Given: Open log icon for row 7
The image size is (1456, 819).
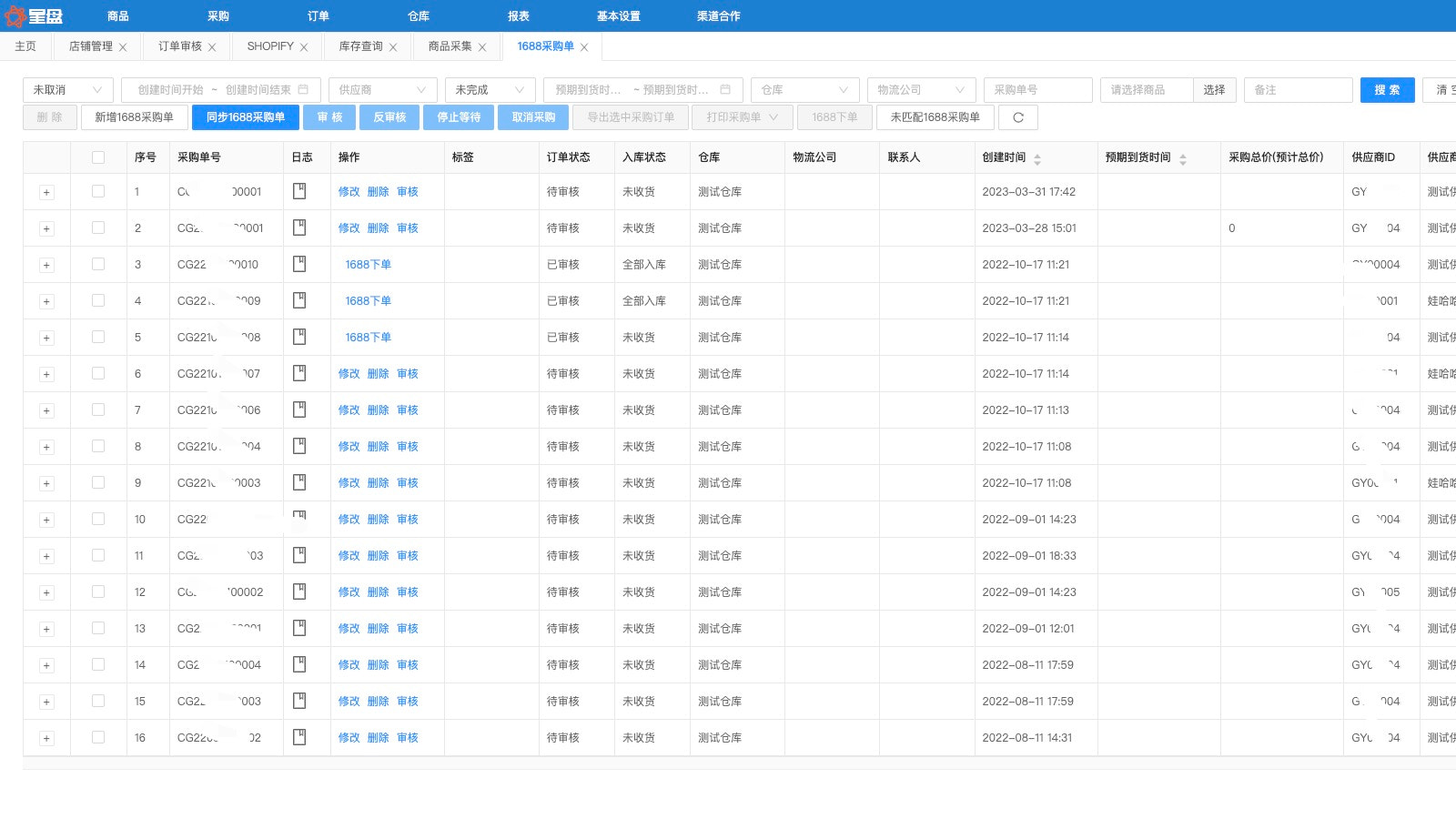Looking at the screenshot, I should point(299,409).
